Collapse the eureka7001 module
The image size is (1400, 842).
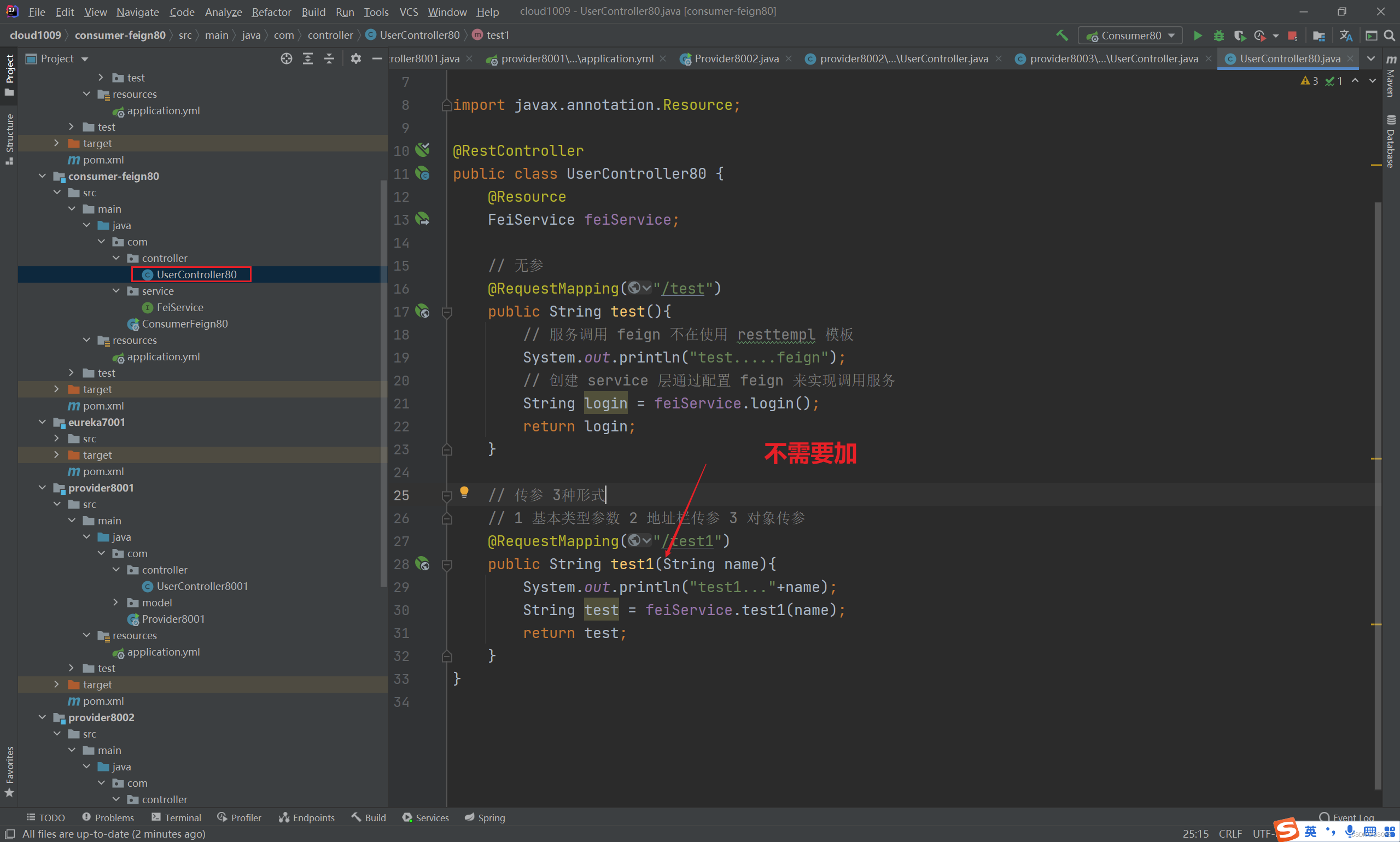43,422
